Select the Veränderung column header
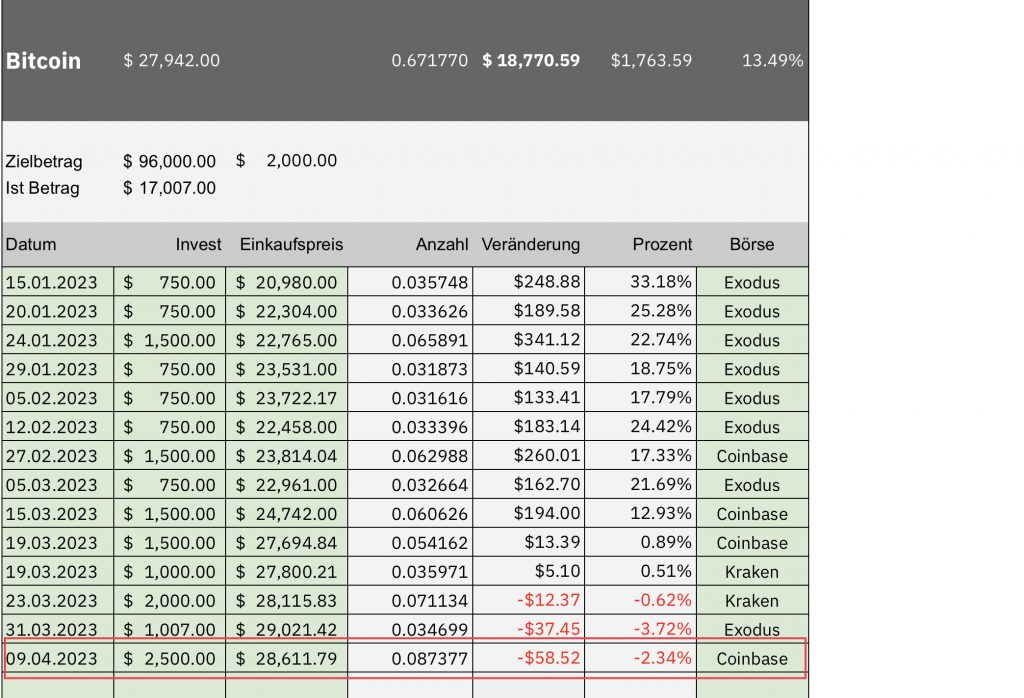The height and width of the screenshot is (698, 1024). (530, 244)
